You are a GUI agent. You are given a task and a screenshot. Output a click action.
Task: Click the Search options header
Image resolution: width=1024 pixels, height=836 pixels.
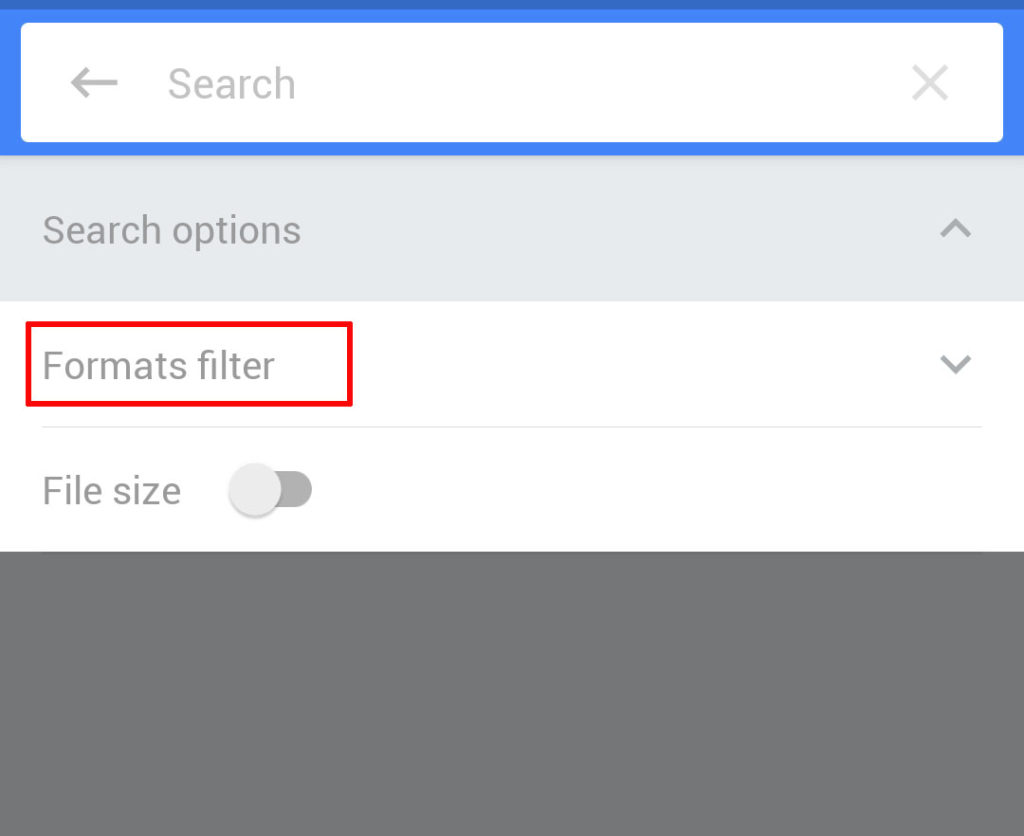tap(171, 229)
